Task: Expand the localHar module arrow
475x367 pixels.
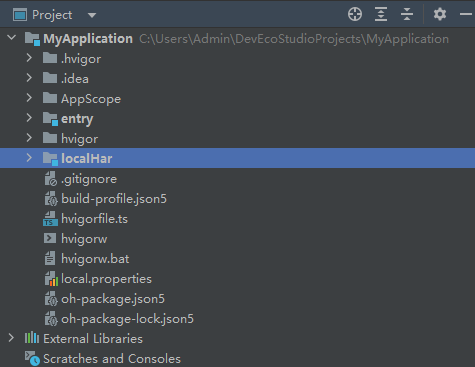Action: click(29, 158)
